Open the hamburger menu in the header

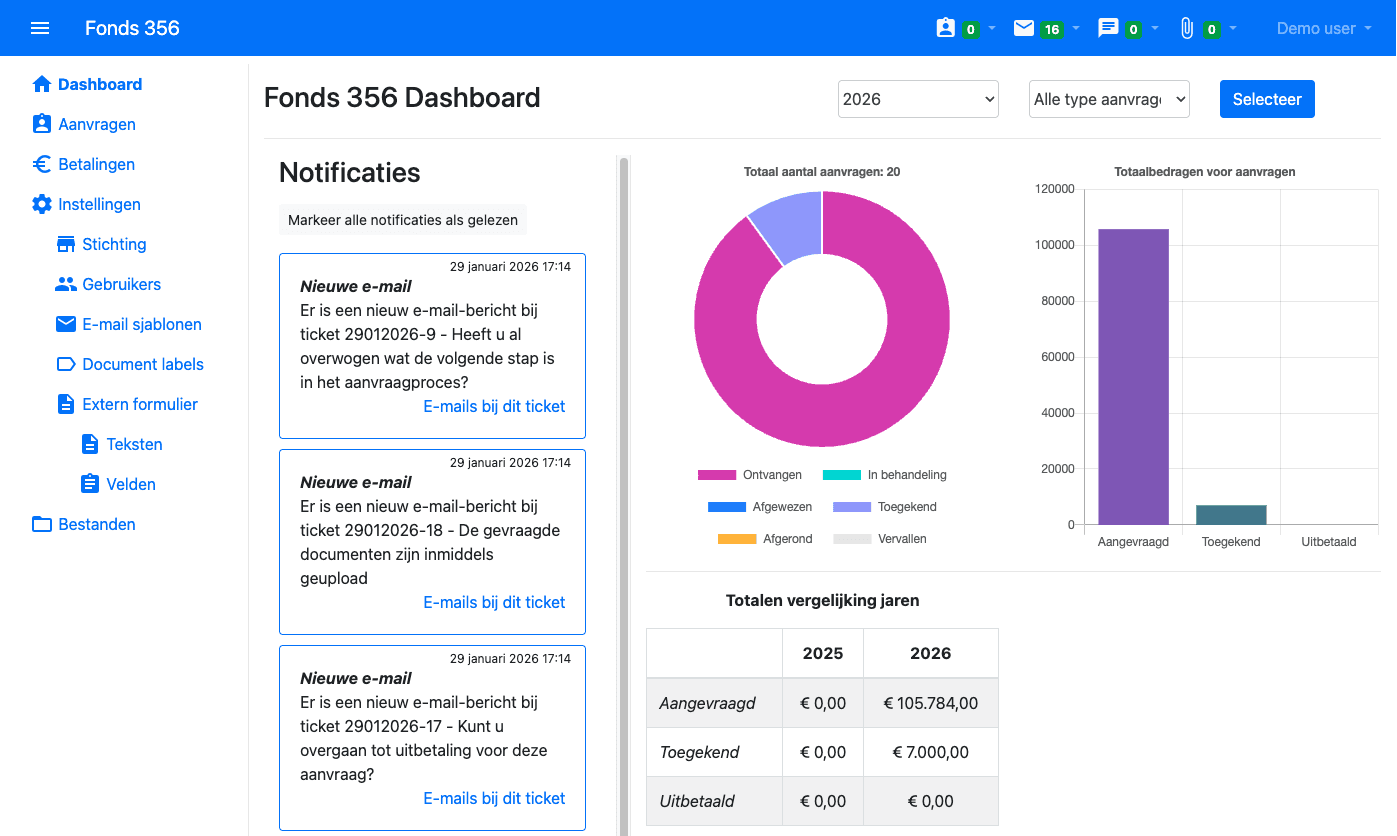pos(40,28)
